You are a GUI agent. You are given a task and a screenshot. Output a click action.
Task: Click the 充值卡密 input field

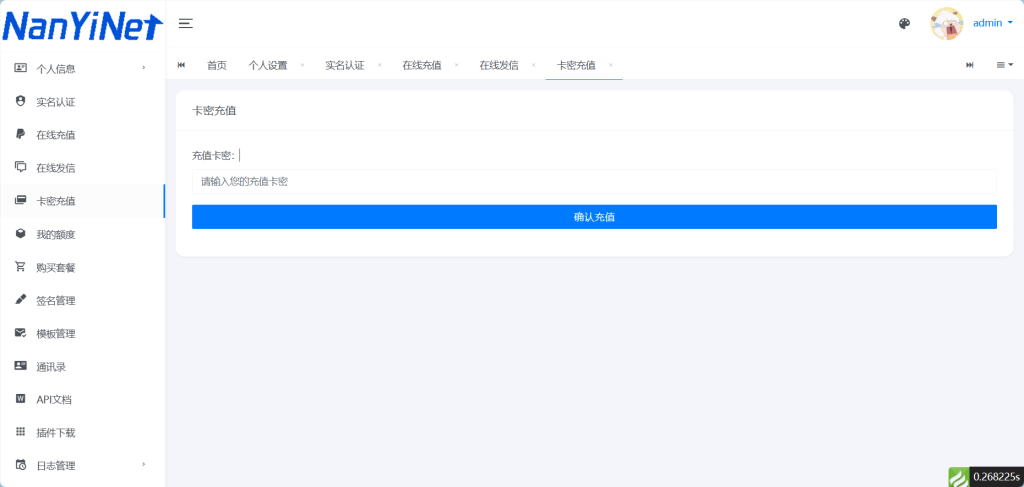[594, 181]
